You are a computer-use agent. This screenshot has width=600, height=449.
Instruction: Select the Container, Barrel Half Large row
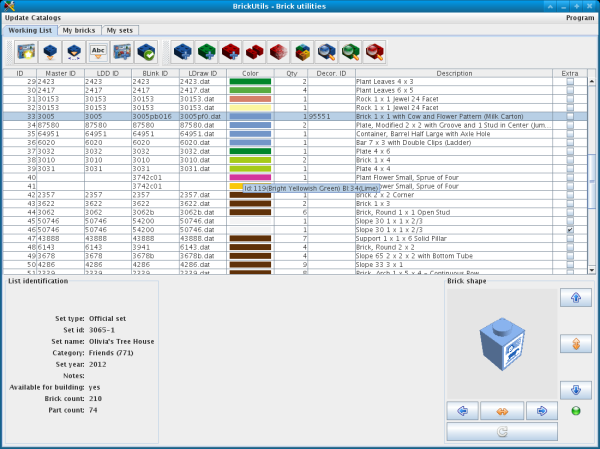click(x=295, y=134)
